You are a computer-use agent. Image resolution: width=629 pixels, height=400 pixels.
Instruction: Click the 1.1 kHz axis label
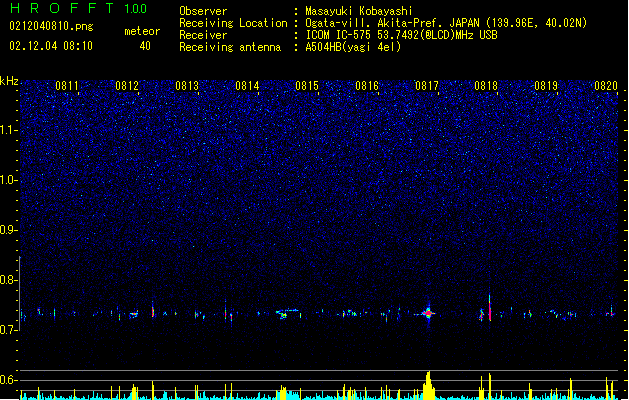tap(8, 130)
